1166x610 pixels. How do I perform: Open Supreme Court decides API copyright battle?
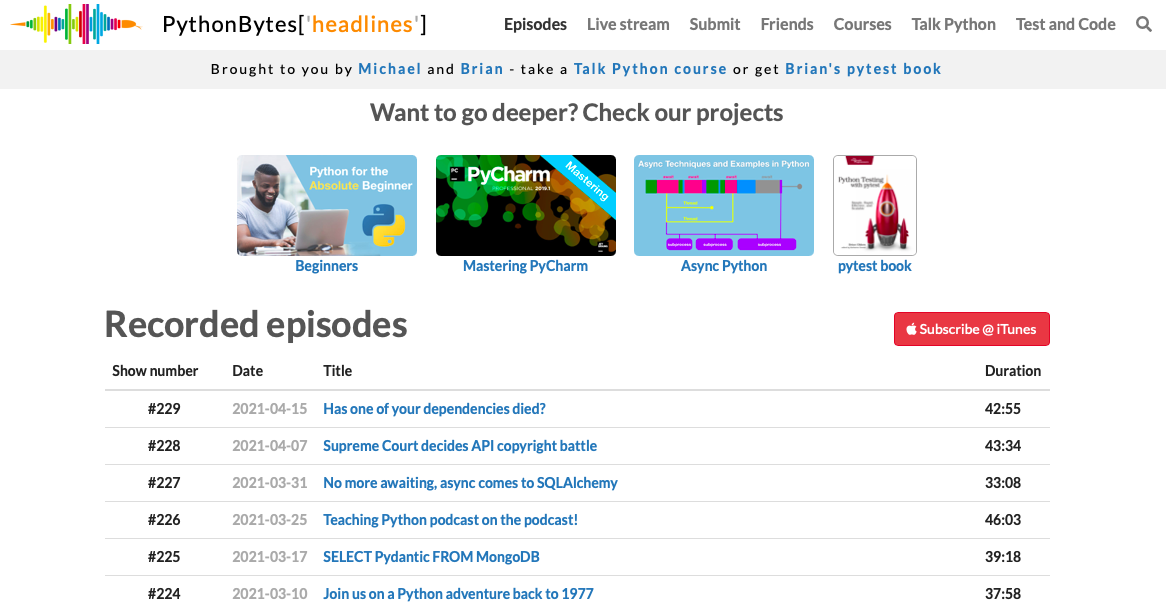[460, 446]
